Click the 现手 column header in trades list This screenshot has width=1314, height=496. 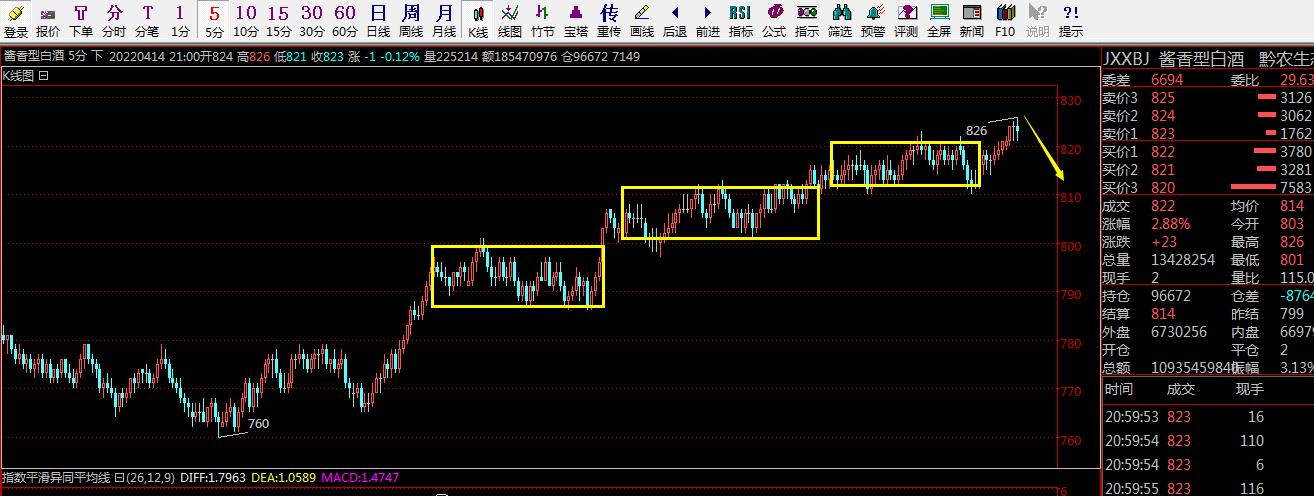click(1249, 389)
